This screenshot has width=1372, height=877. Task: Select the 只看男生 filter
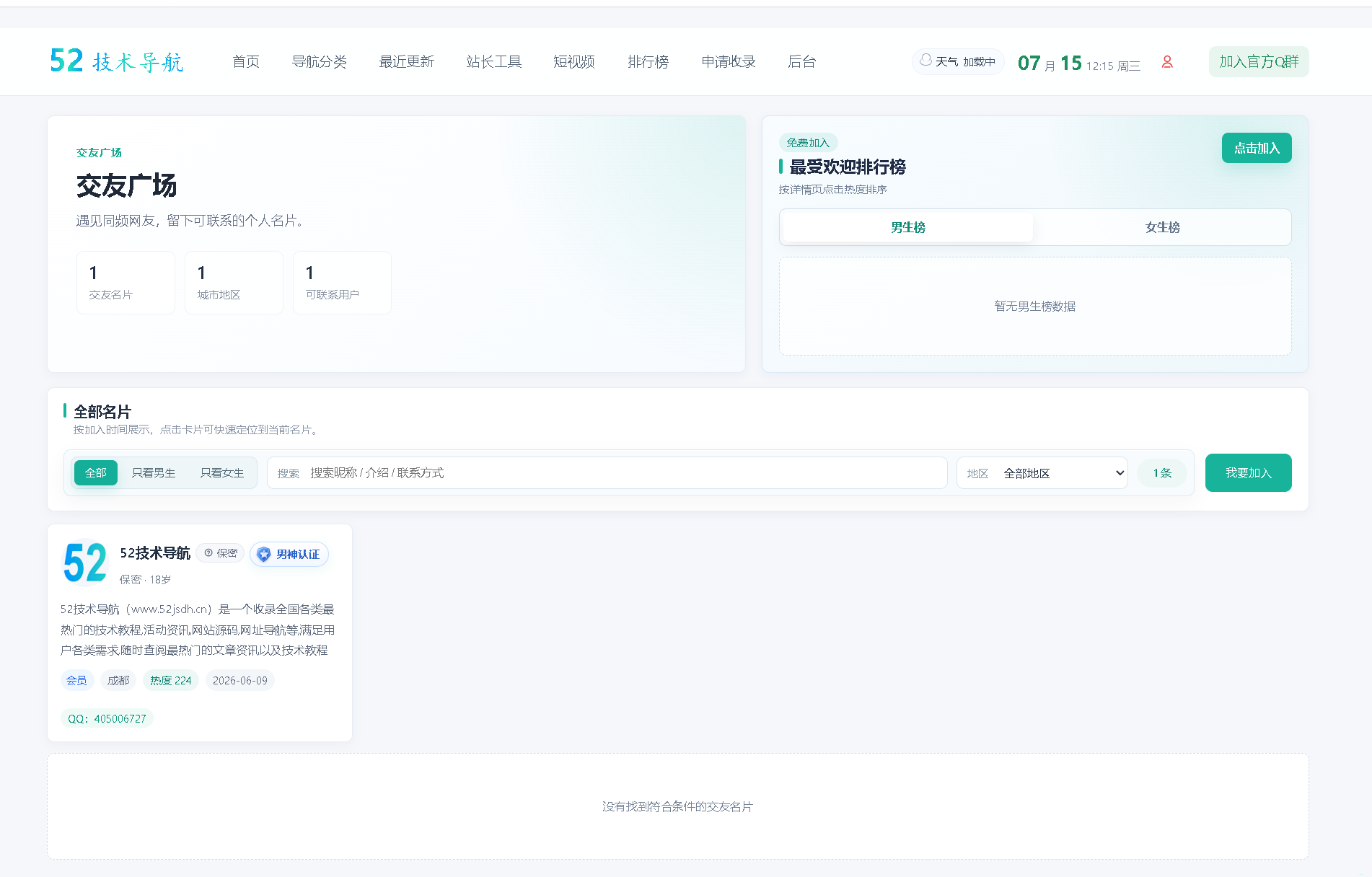(x=154, y=473)
